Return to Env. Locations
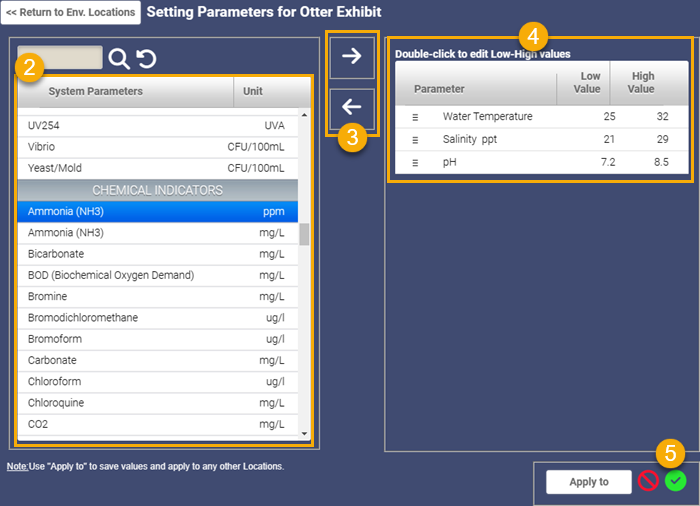700x506 pixels. tap(71, 13)
